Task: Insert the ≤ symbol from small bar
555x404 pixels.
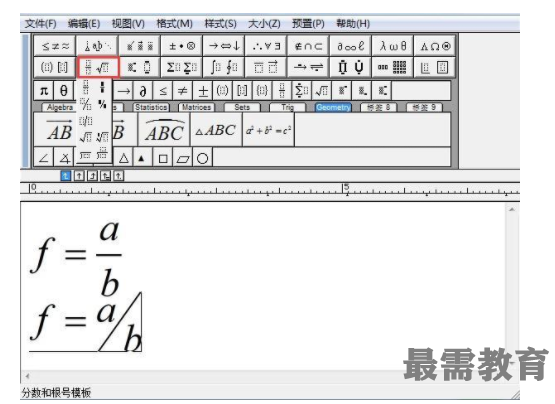Action: point(163,91)
